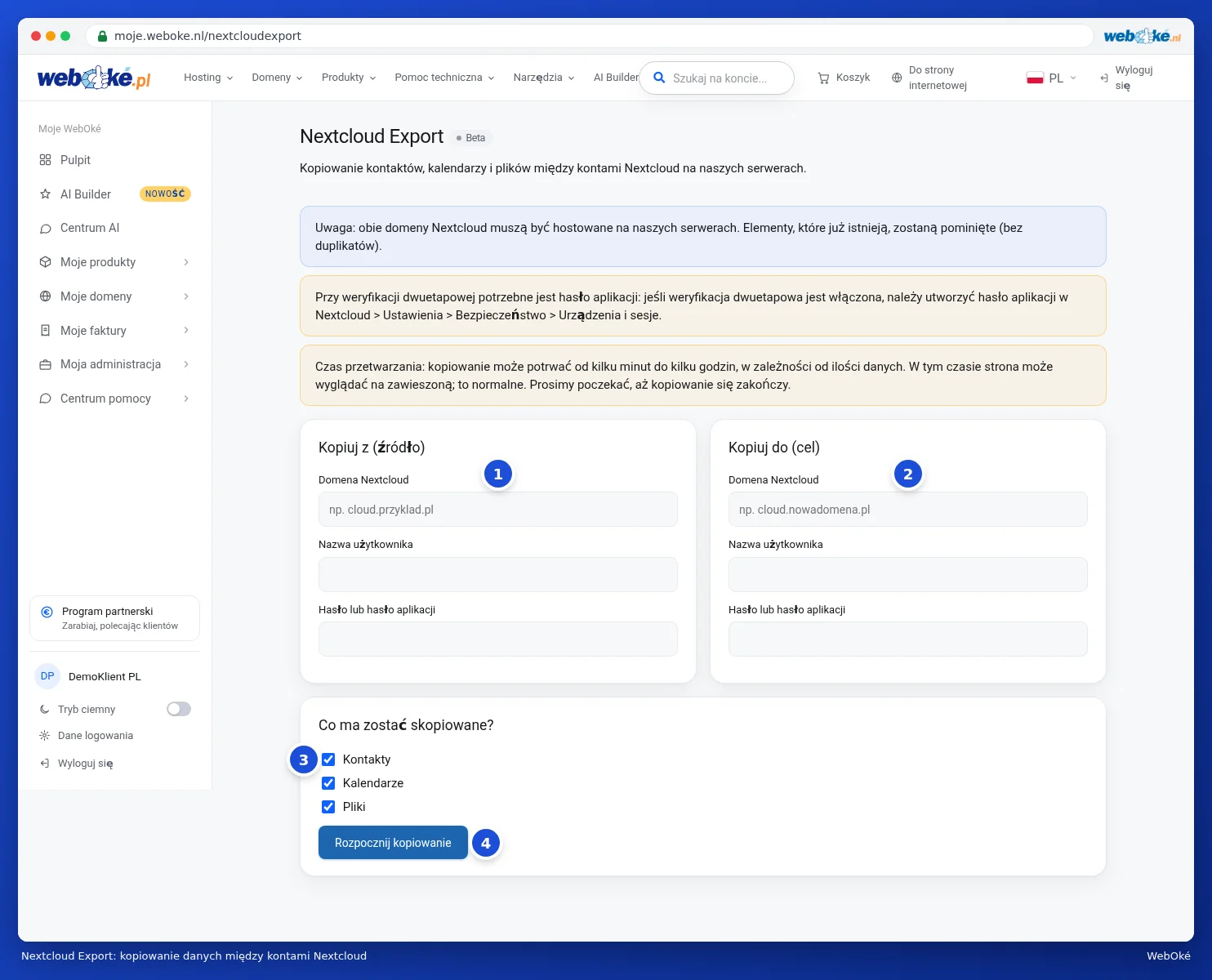This screenshot has height=980, width=1212.
Task: Uncheck the Pliki checkbox
Action: click(328, 807)
